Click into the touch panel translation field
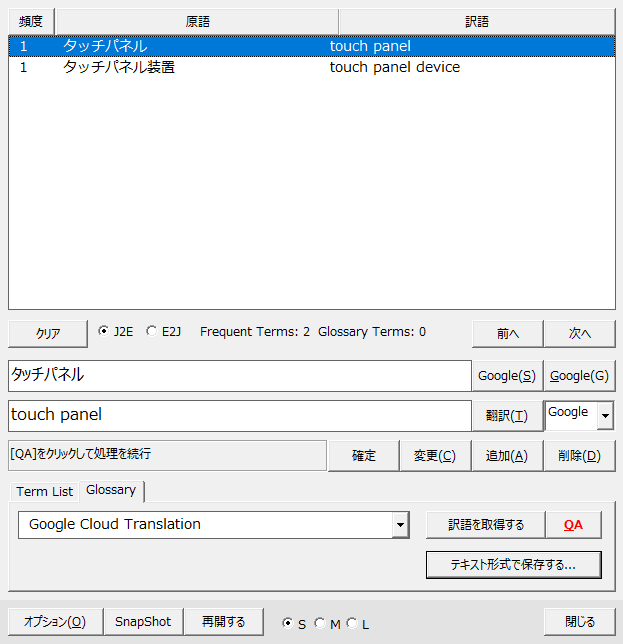Image resolution: width=623 pixels, height=644 pixels. point(238,415)
